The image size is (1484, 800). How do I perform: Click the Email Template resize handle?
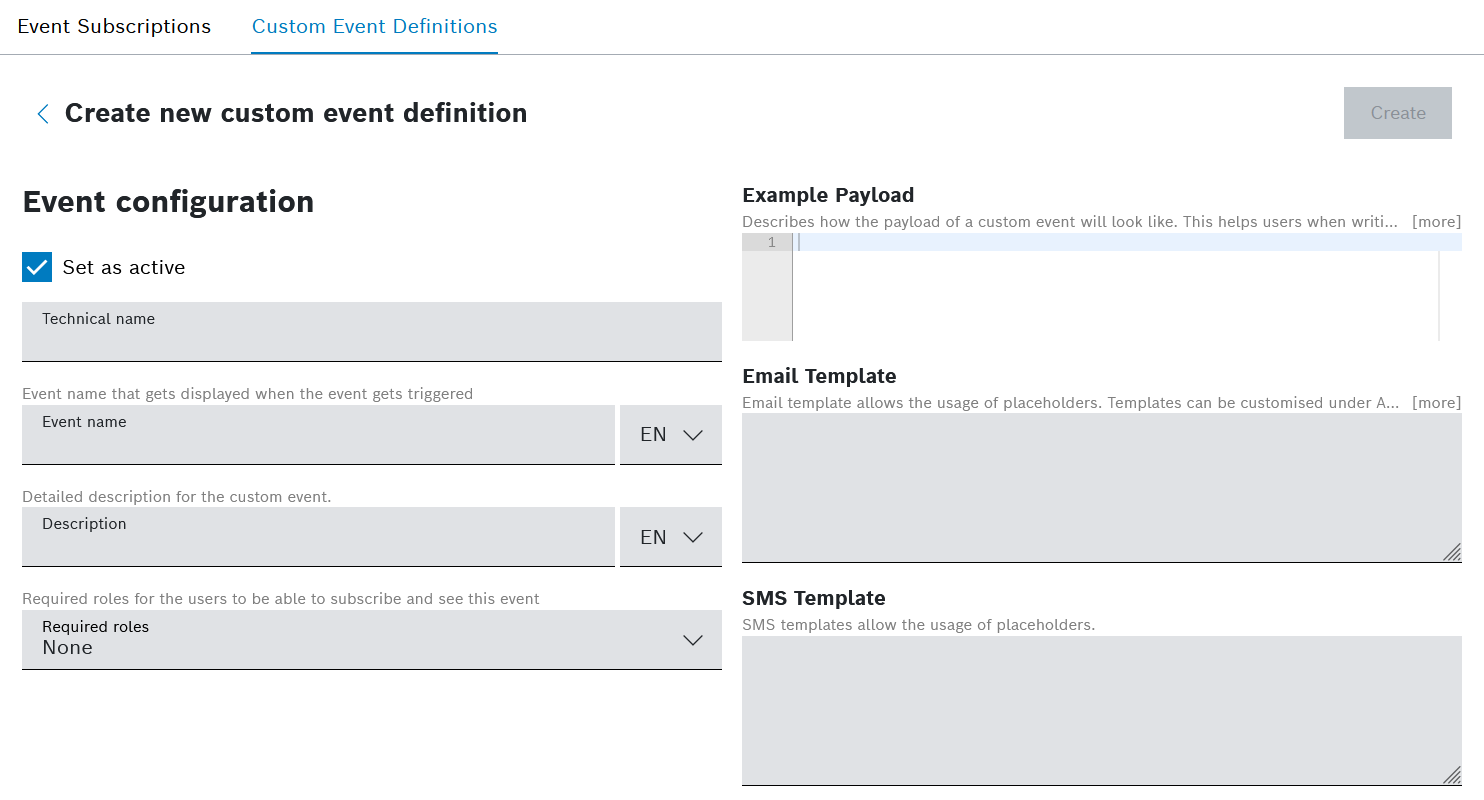(1452, 552)
